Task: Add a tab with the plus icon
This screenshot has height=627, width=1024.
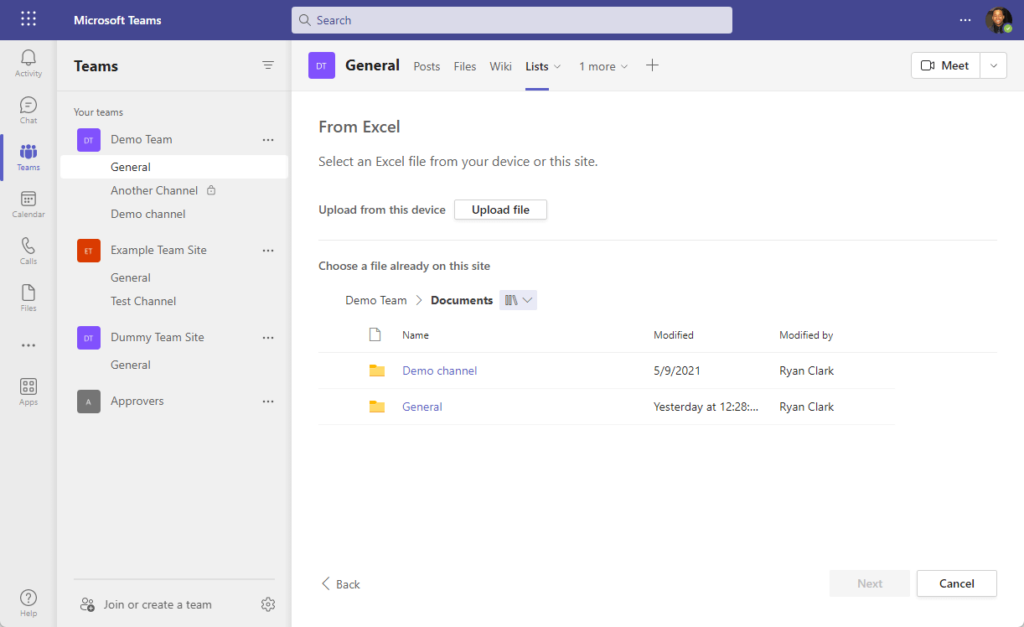Action: (x=652, y=65)
